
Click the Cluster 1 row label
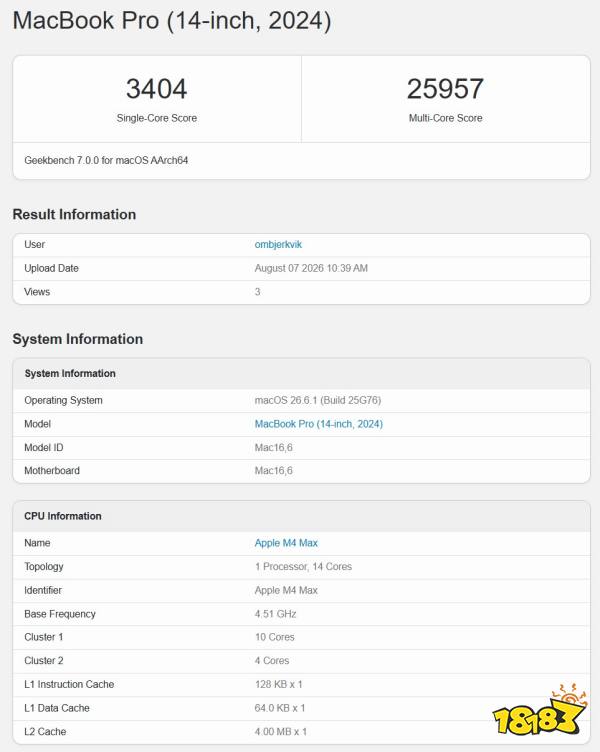[x=44, y=637]
